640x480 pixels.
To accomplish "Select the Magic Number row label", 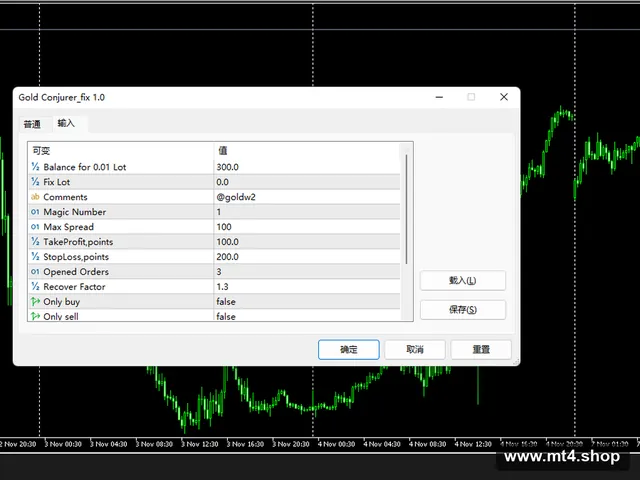I will [74, 212].
